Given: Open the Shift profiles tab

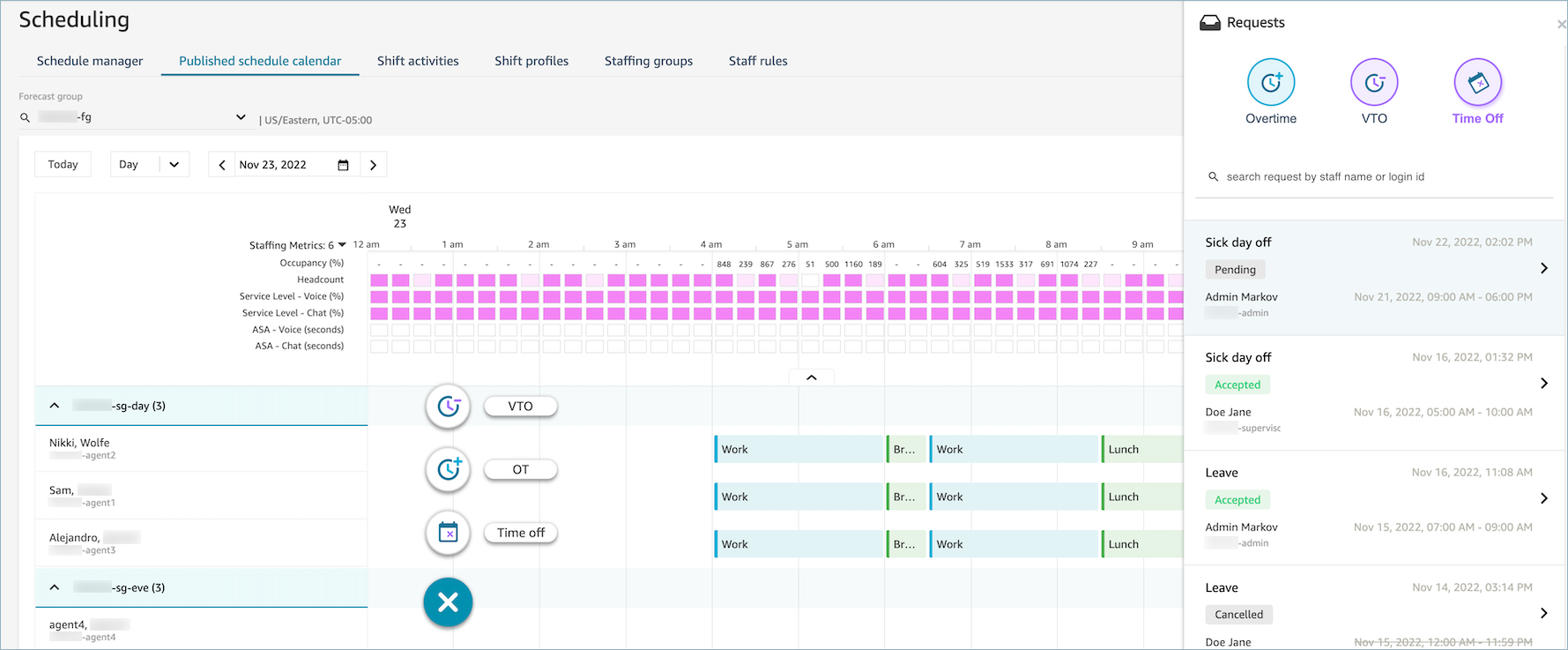Looking at the screenshot, I should [531, 61].
